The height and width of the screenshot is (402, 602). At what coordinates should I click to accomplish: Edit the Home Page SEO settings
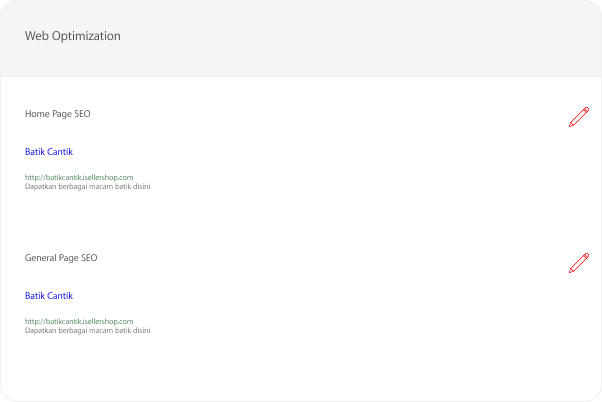point(579,117)
